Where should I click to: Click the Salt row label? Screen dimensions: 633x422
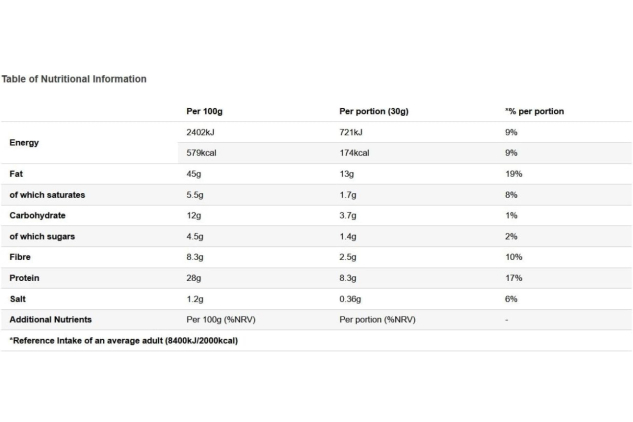pos(17,299)
